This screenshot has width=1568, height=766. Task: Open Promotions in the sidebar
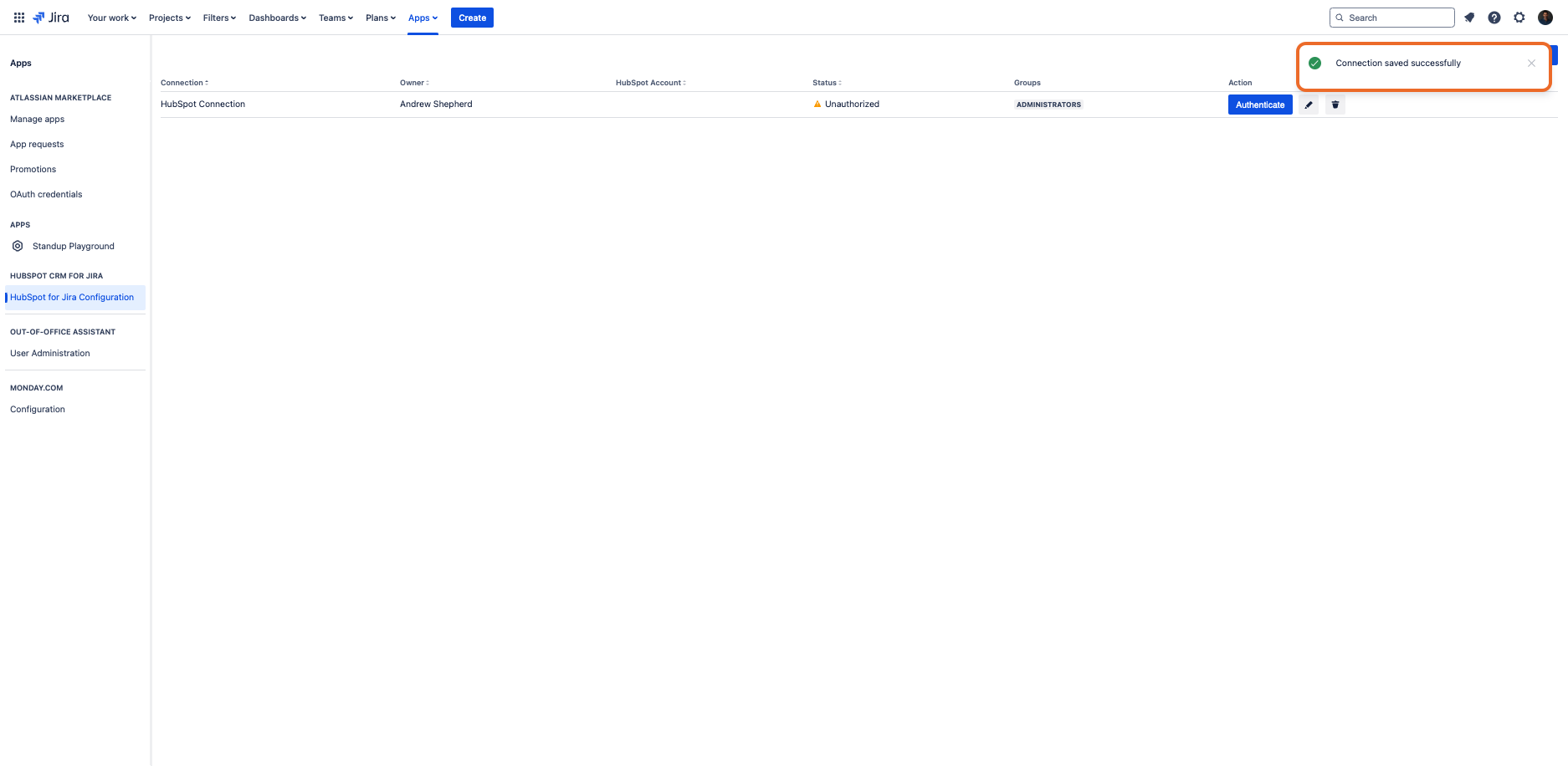click(33, 170)
